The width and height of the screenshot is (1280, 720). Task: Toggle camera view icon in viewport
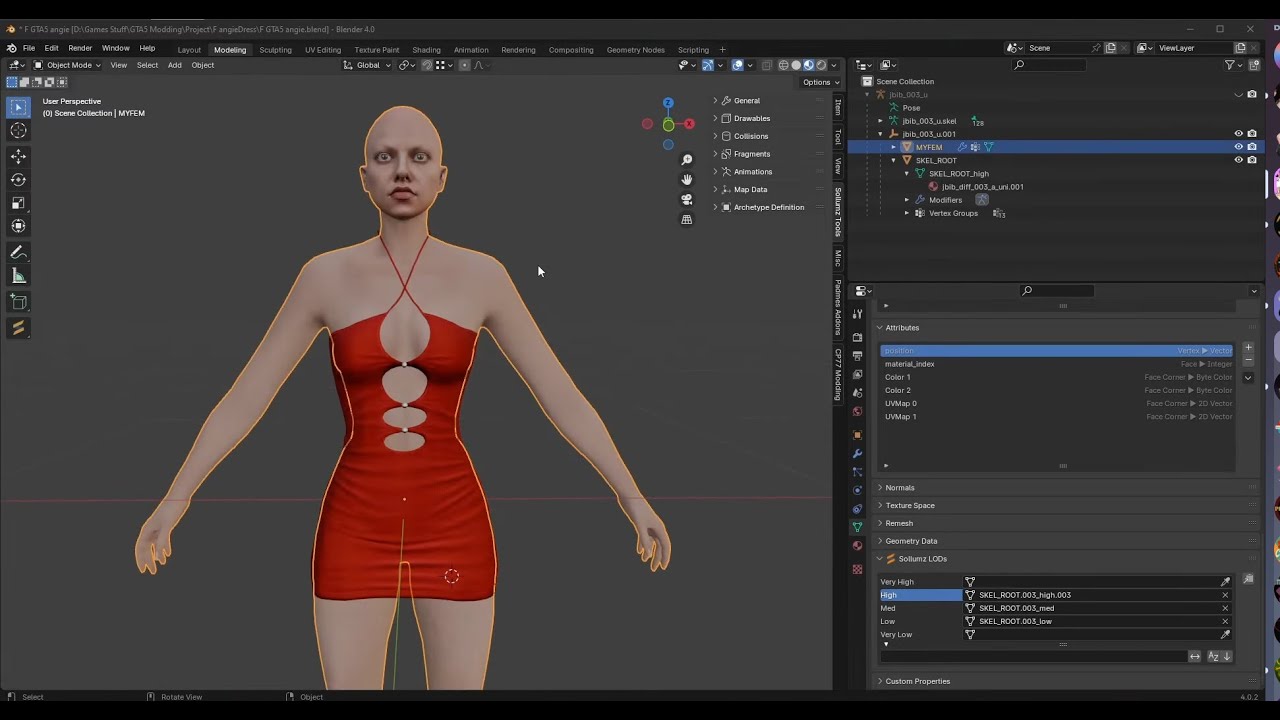pyautogui.click(x=686, y=200)
